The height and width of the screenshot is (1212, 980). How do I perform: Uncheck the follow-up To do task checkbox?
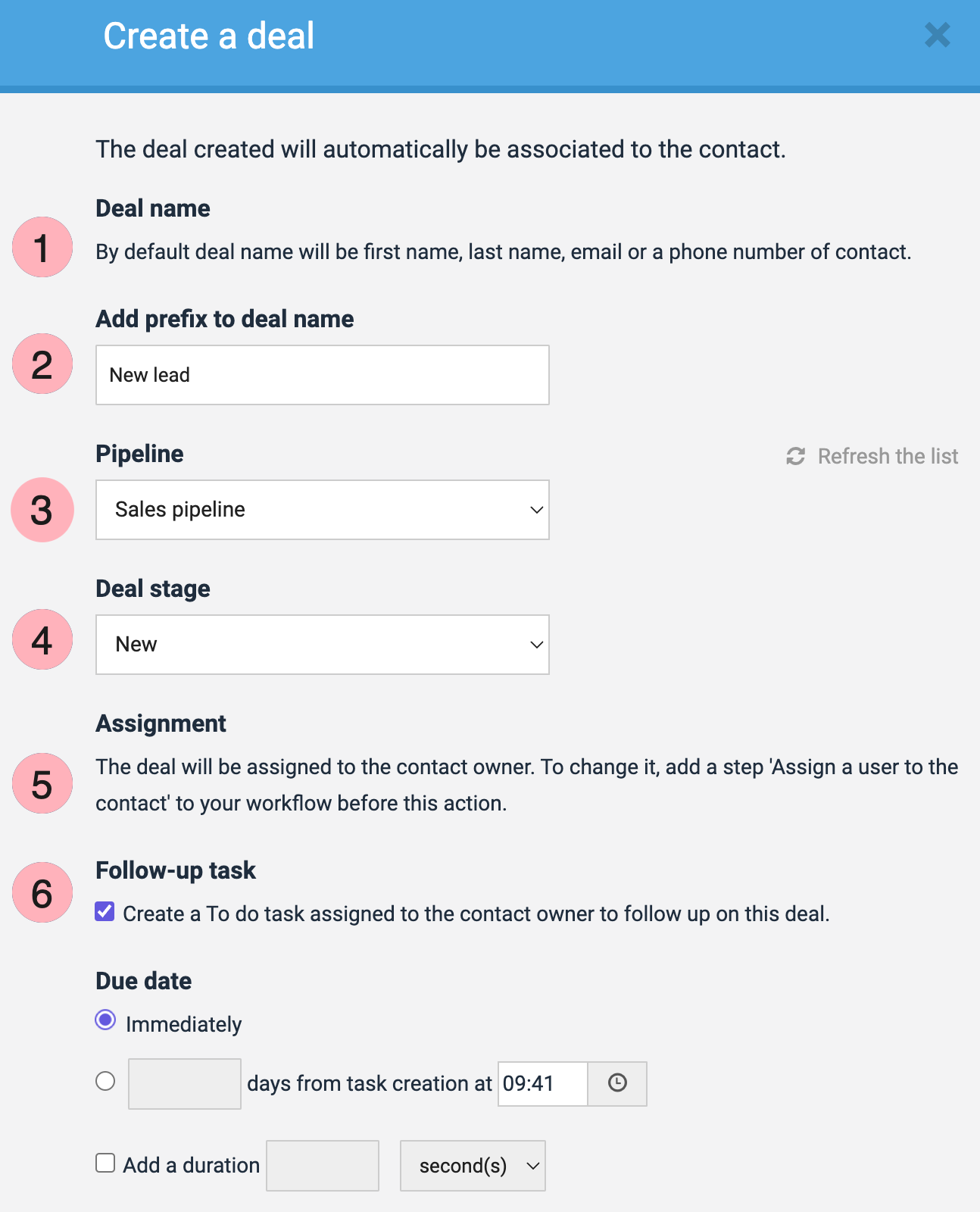[105, 912]
